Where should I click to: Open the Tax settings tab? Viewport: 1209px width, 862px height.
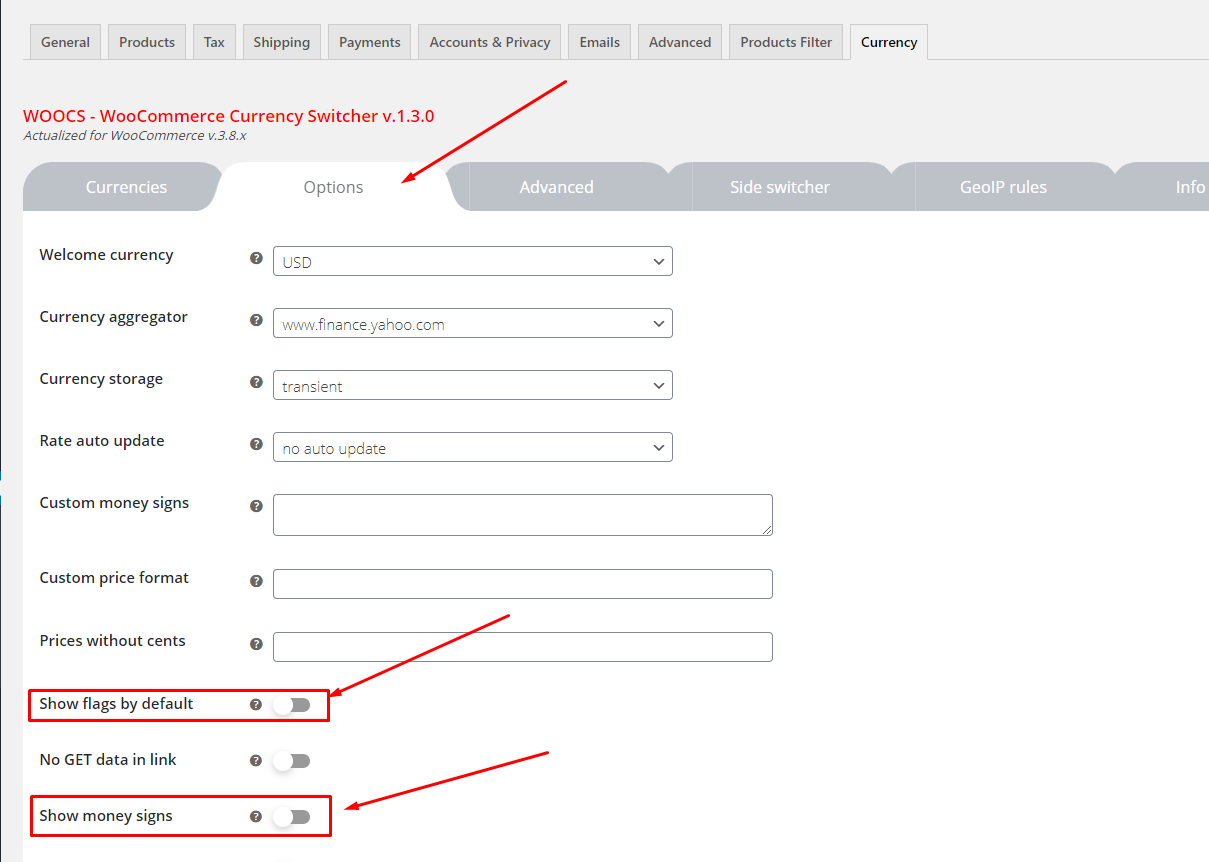[214, 42]
